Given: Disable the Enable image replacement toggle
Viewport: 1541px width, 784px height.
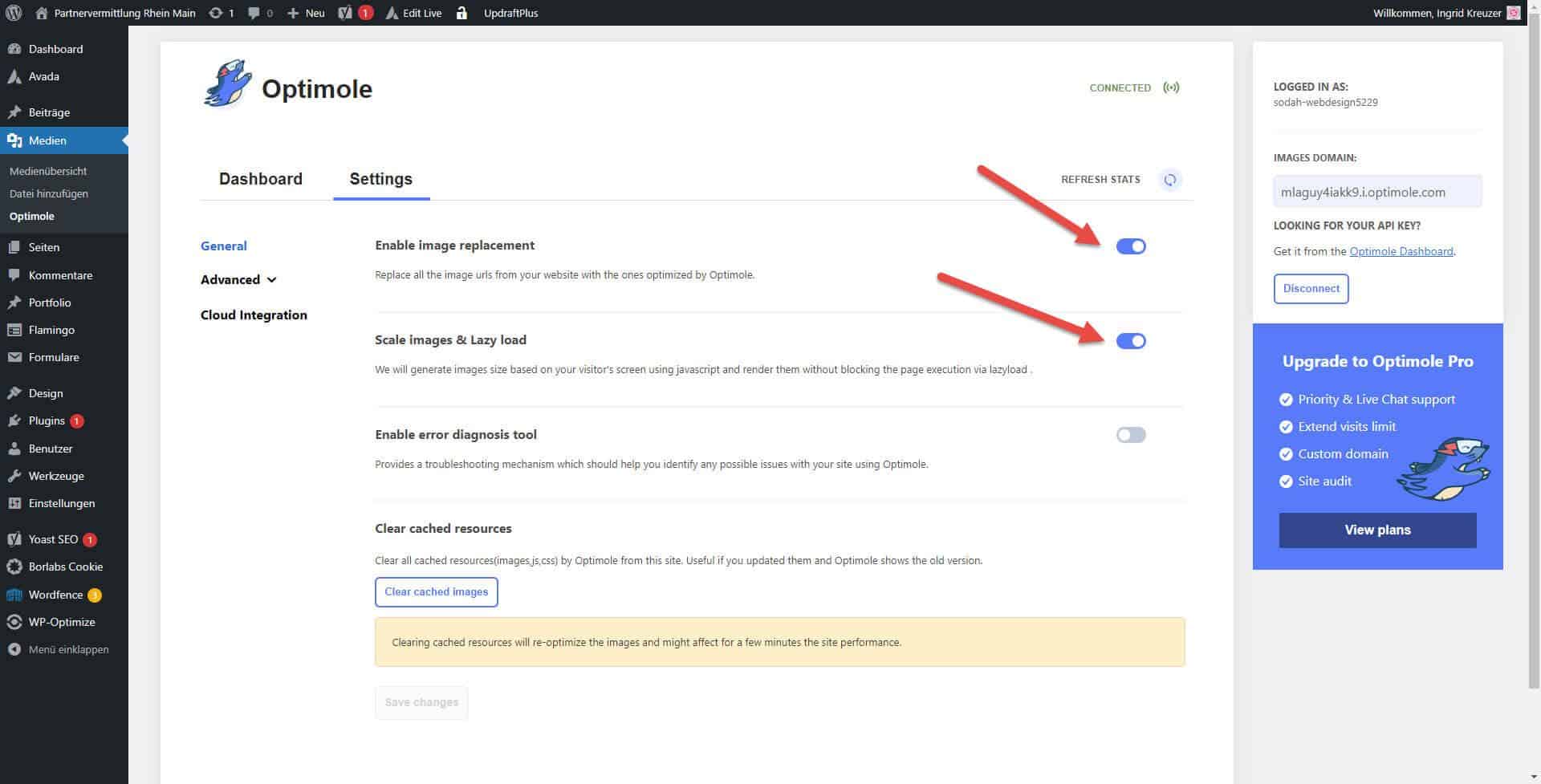Looking at the screenshot, I should 1131,246.
